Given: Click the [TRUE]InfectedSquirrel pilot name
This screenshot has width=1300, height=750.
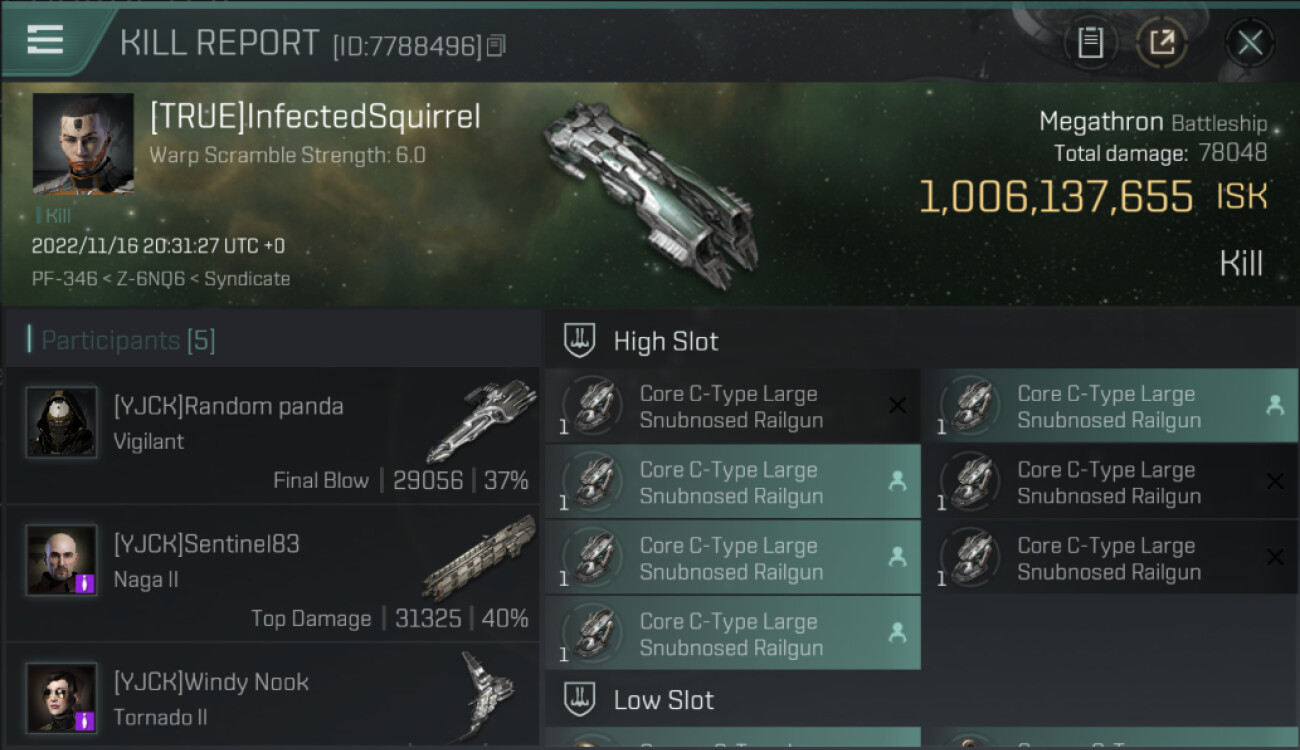Looking at the screenshot, I should (x=315, y=117).
